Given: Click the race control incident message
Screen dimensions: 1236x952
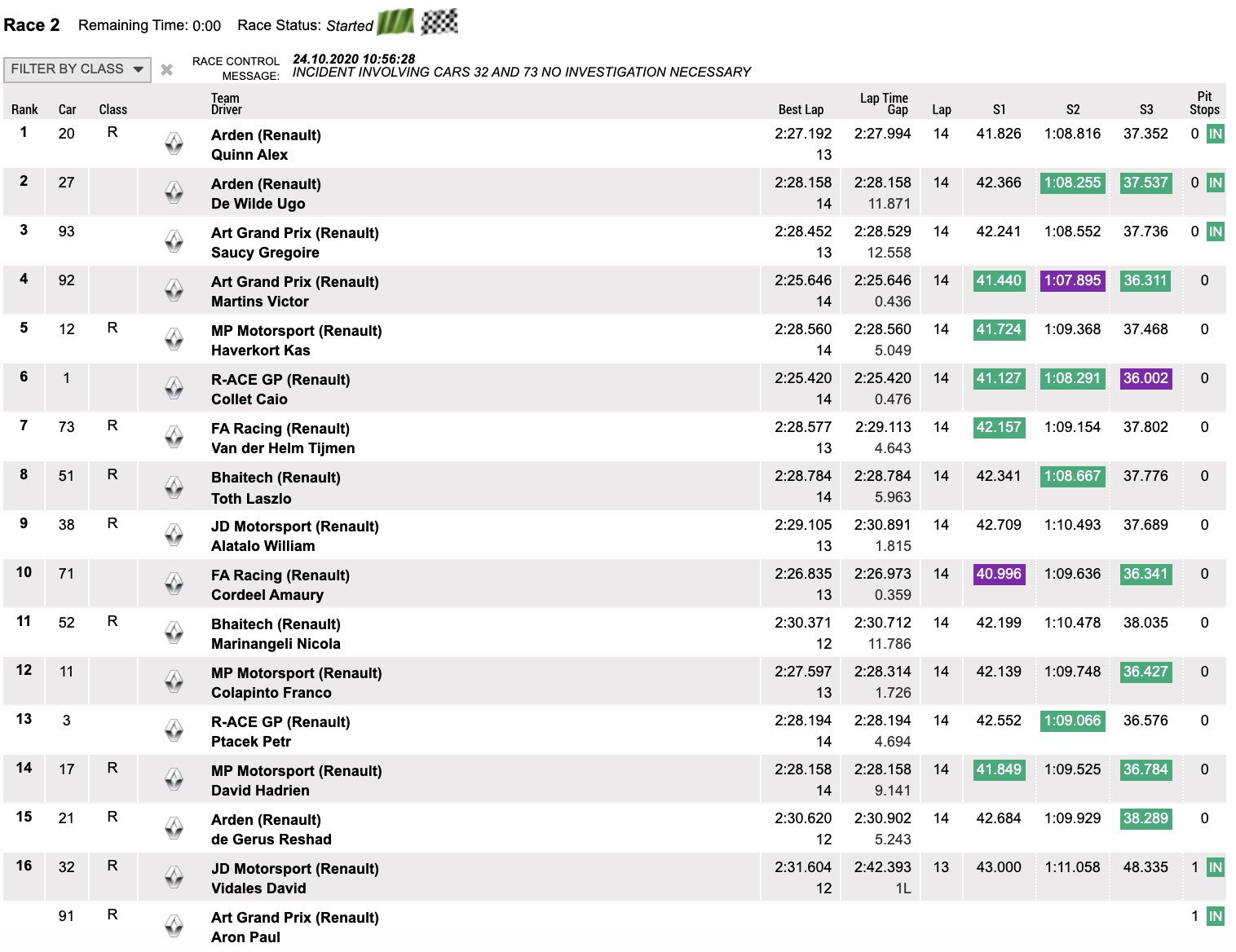Looking at the screenshot, I should (x=522, y=73).
